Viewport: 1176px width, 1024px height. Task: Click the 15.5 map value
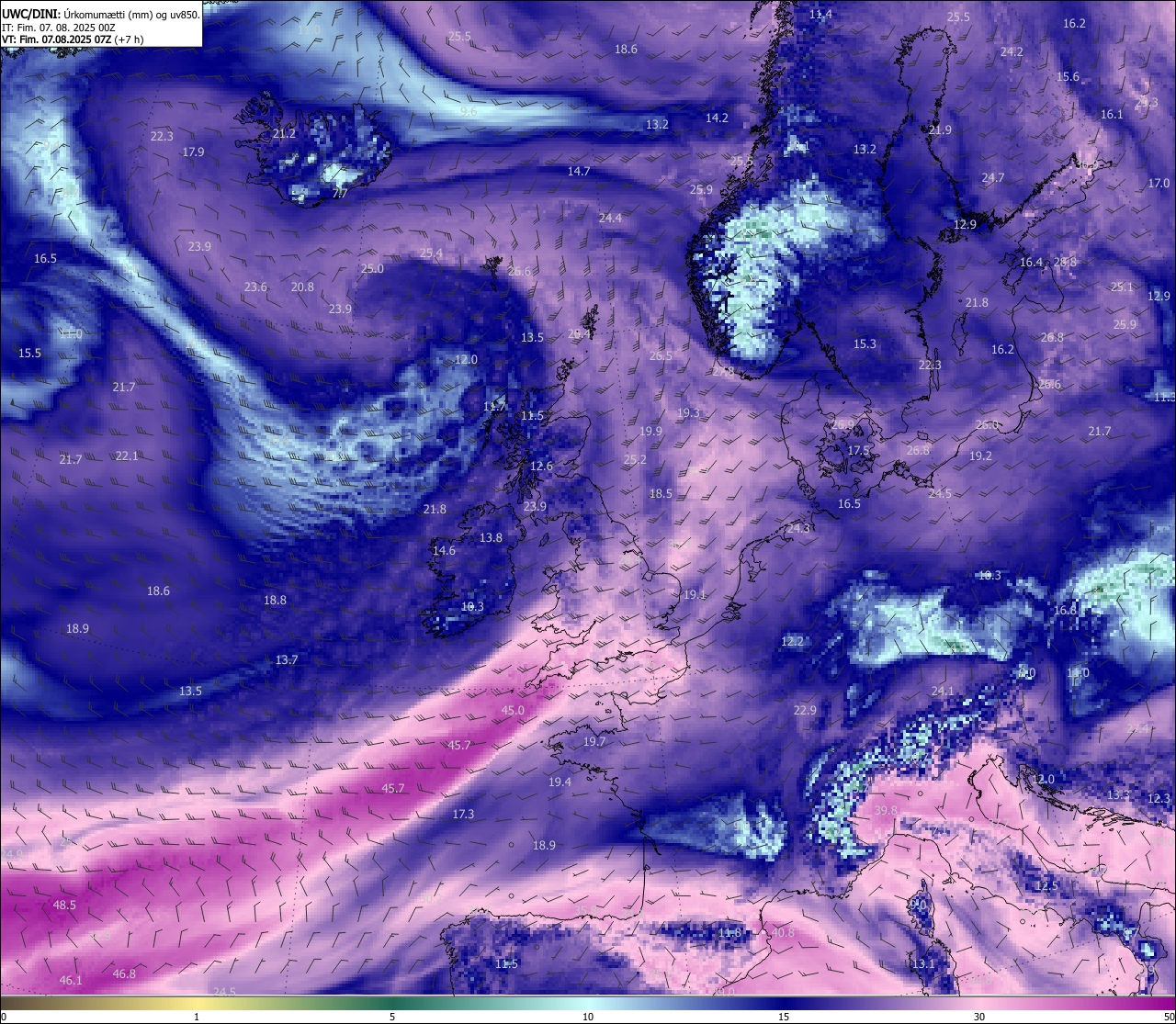click(29, 354)
